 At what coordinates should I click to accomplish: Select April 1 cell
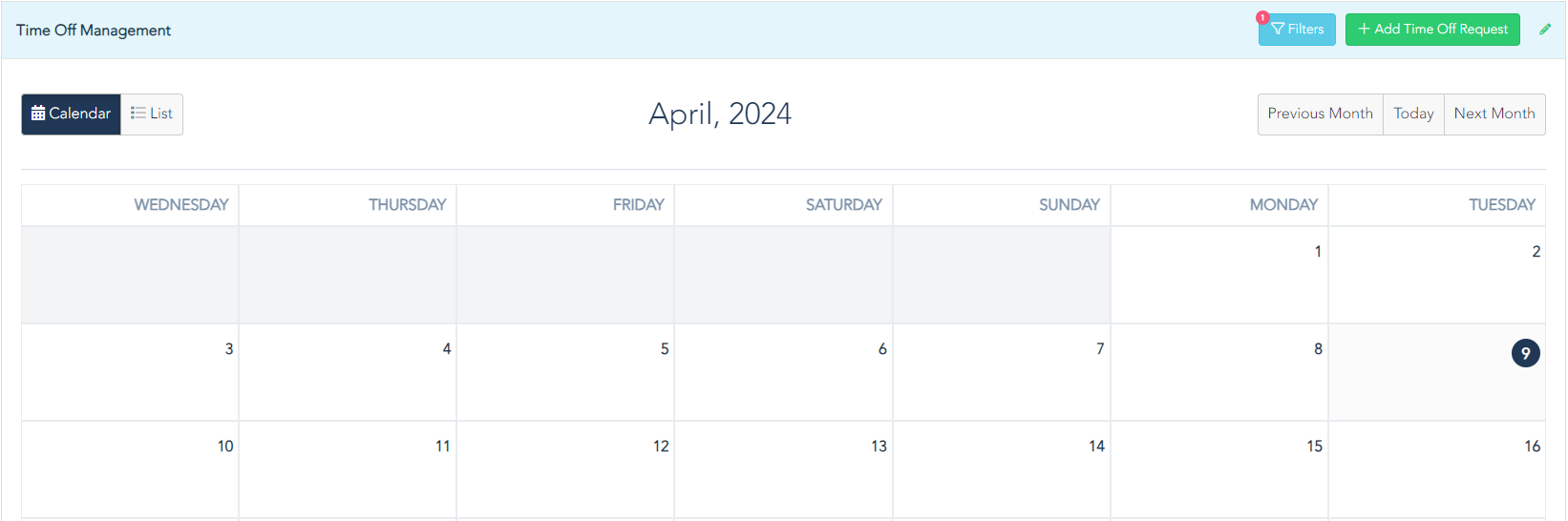[x=1219, y=275]
